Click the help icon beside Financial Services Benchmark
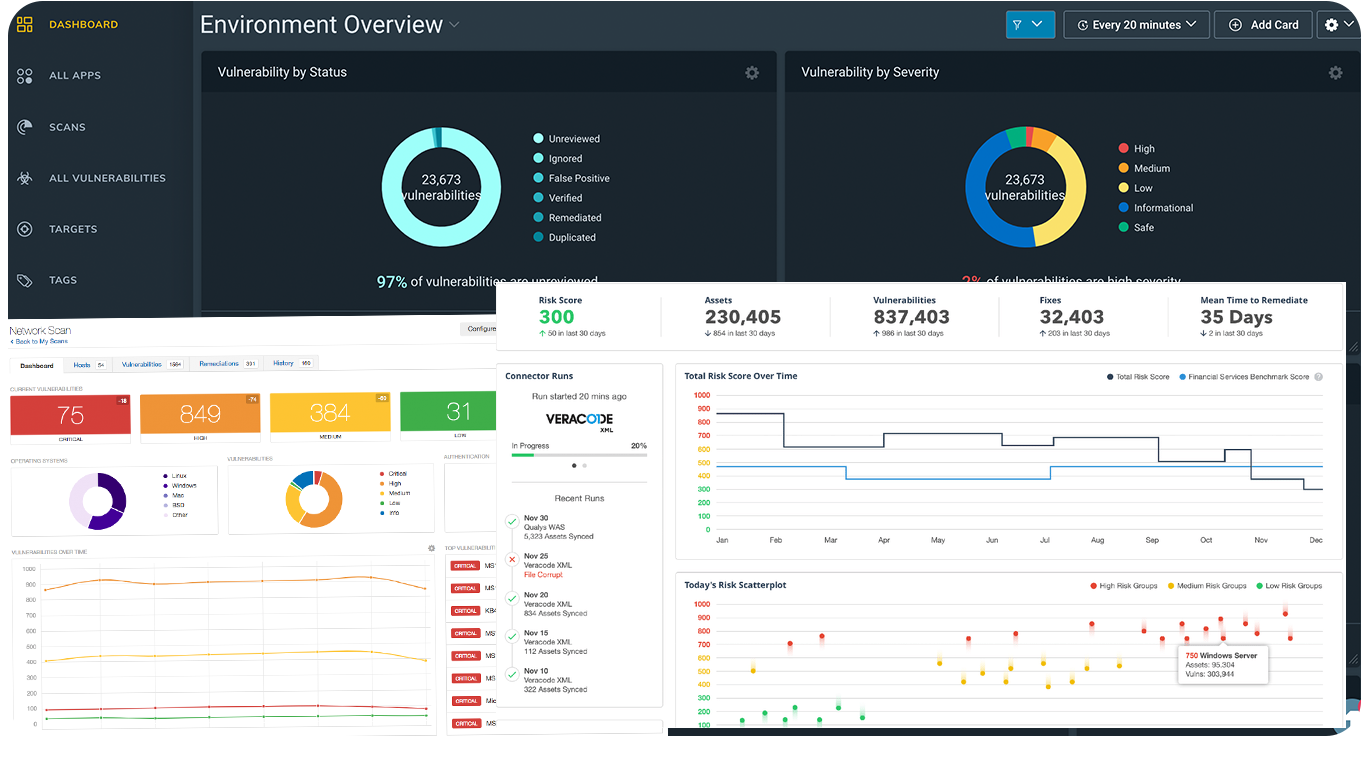The height and width of the screenshot is (768, 1366). pyautogui.click(x=1318, y=377)
